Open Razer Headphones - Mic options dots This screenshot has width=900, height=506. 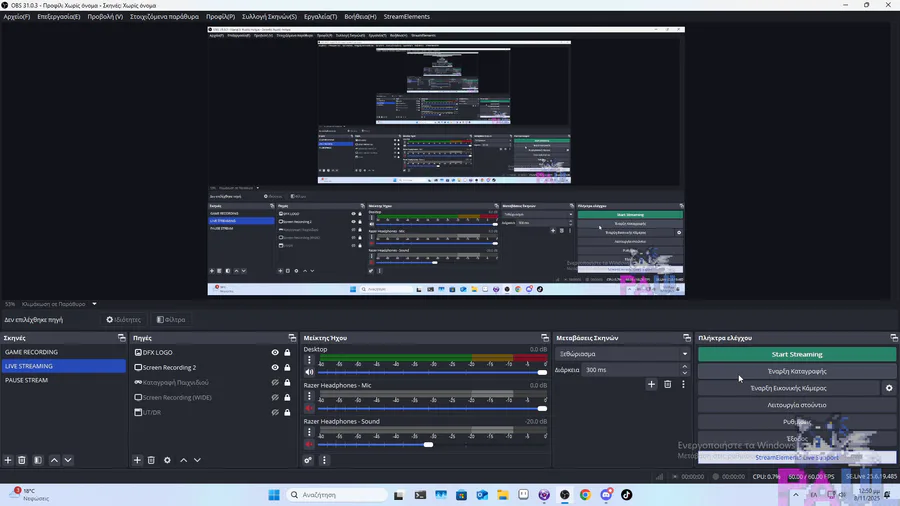pos(309,396)
